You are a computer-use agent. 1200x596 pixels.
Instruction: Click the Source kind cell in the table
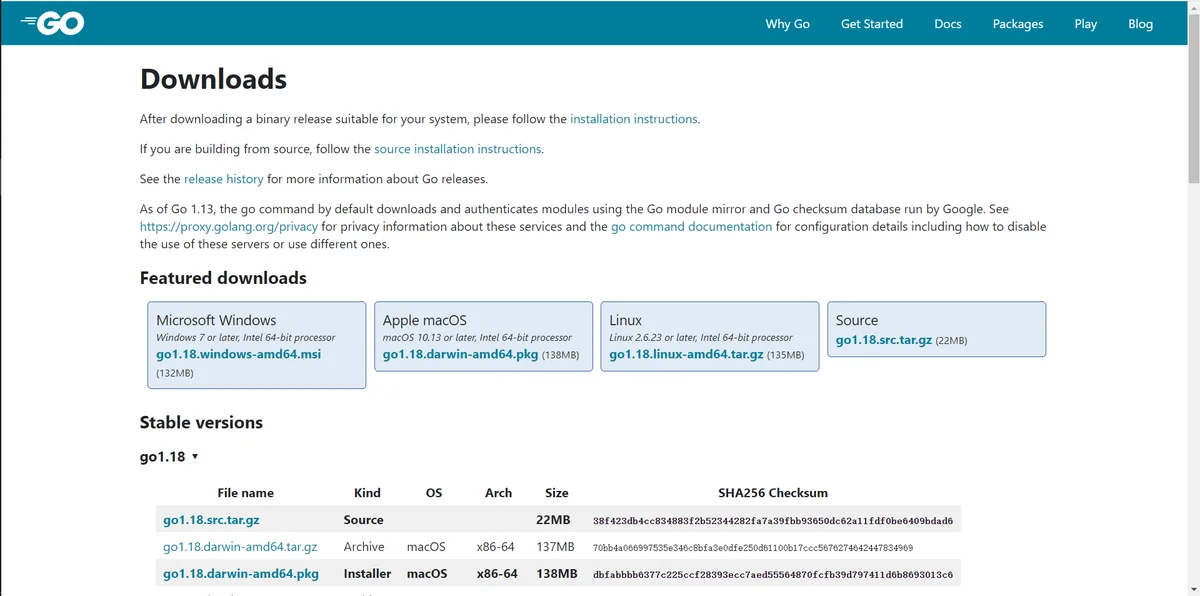(x=364, y=520)
